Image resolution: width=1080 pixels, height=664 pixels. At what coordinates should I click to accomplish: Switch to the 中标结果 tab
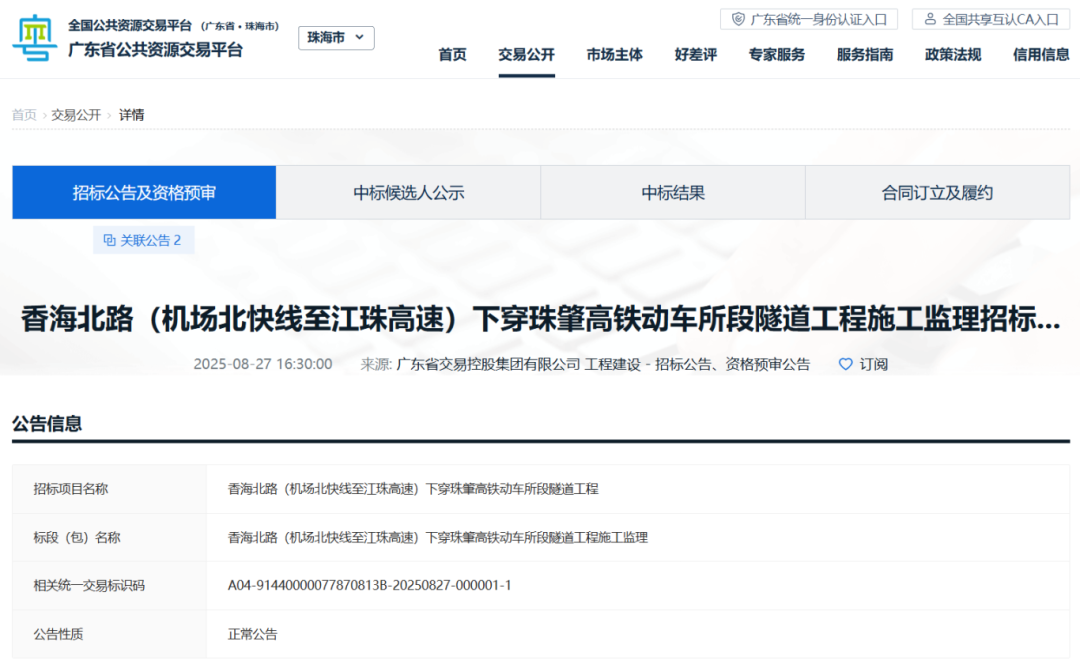(x=672, y=193)
